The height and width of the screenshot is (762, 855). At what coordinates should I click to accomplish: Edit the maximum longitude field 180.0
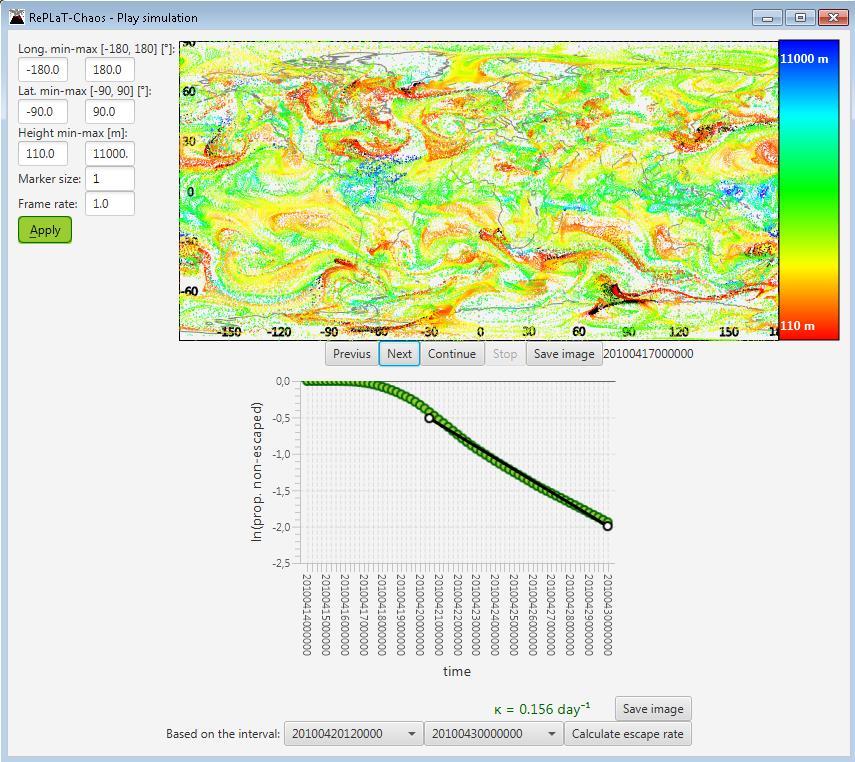(x=110, y=70)
